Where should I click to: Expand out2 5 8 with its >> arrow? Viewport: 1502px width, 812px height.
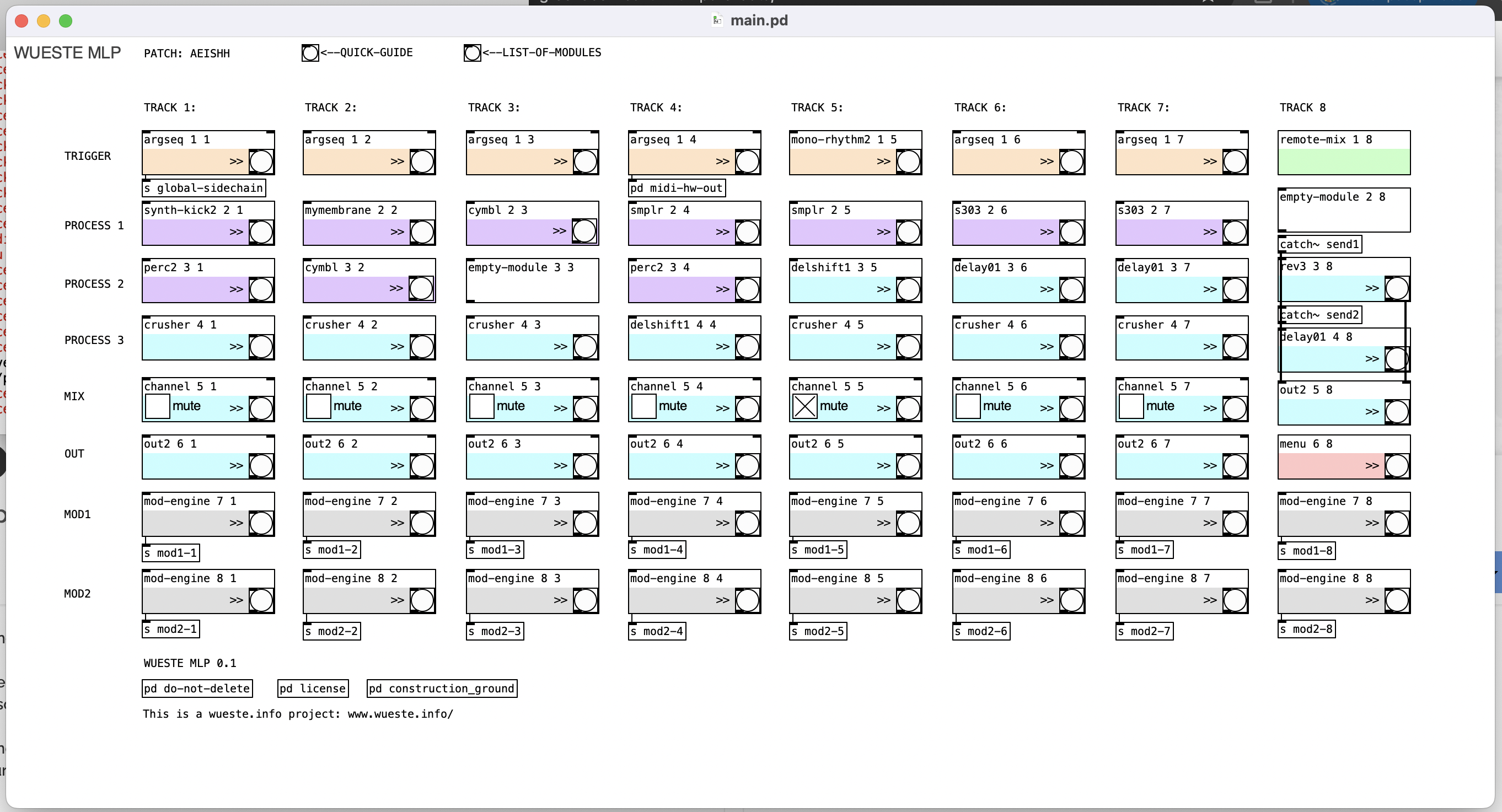coord(1372,412)
